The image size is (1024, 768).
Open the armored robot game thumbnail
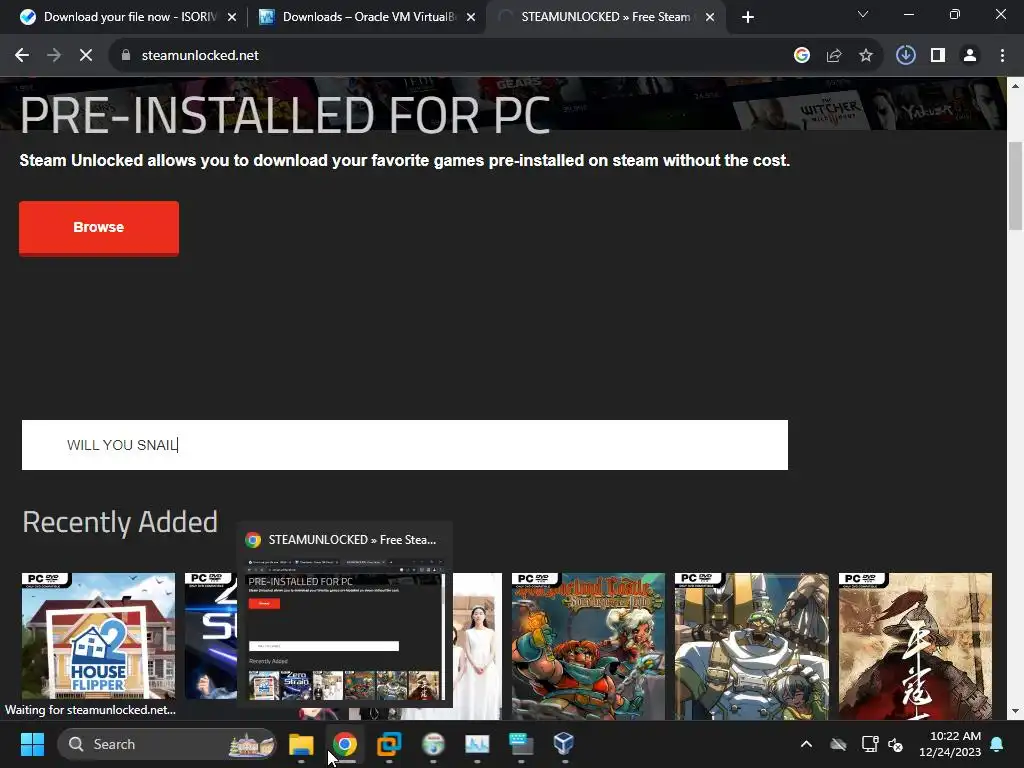tap(752, 646)
